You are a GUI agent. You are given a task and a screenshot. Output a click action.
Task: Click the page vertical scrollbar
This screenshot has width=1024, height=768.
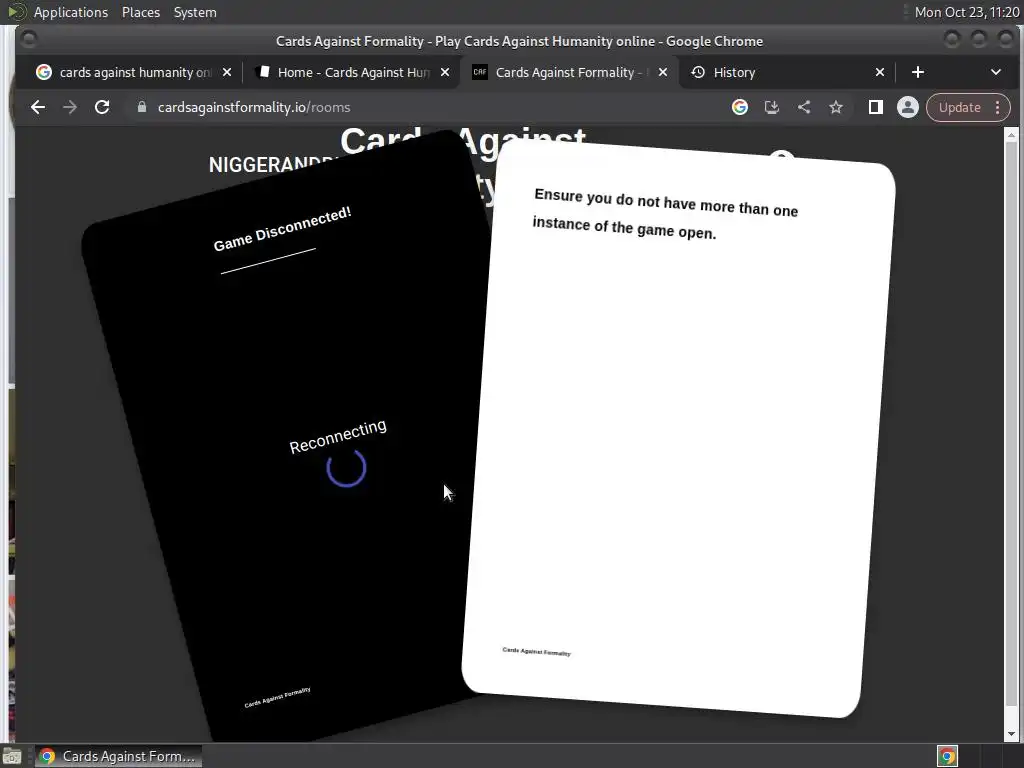point(1011,424)
